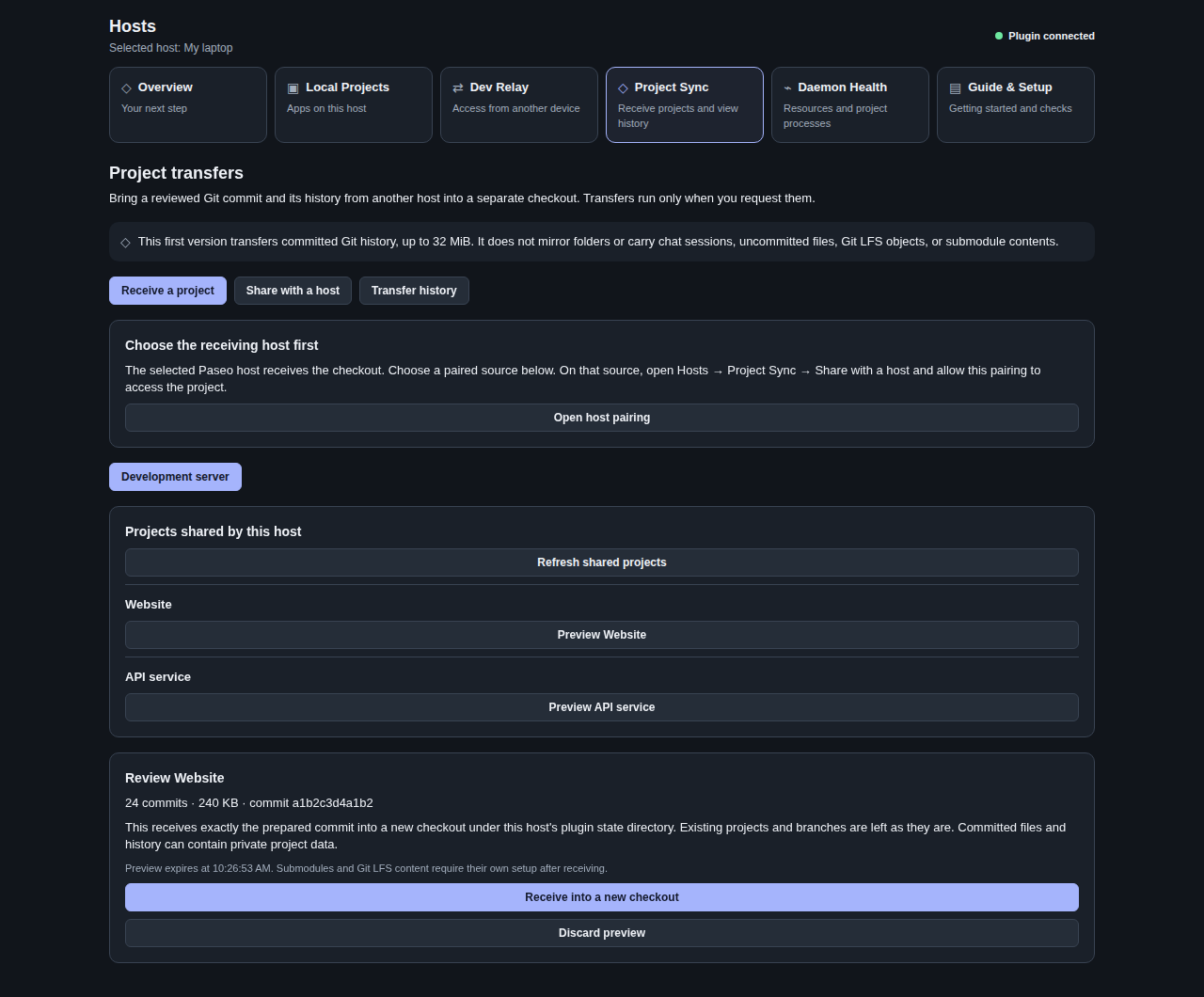
Task: Switch to Share with a host tab
Action: point(293,291)
